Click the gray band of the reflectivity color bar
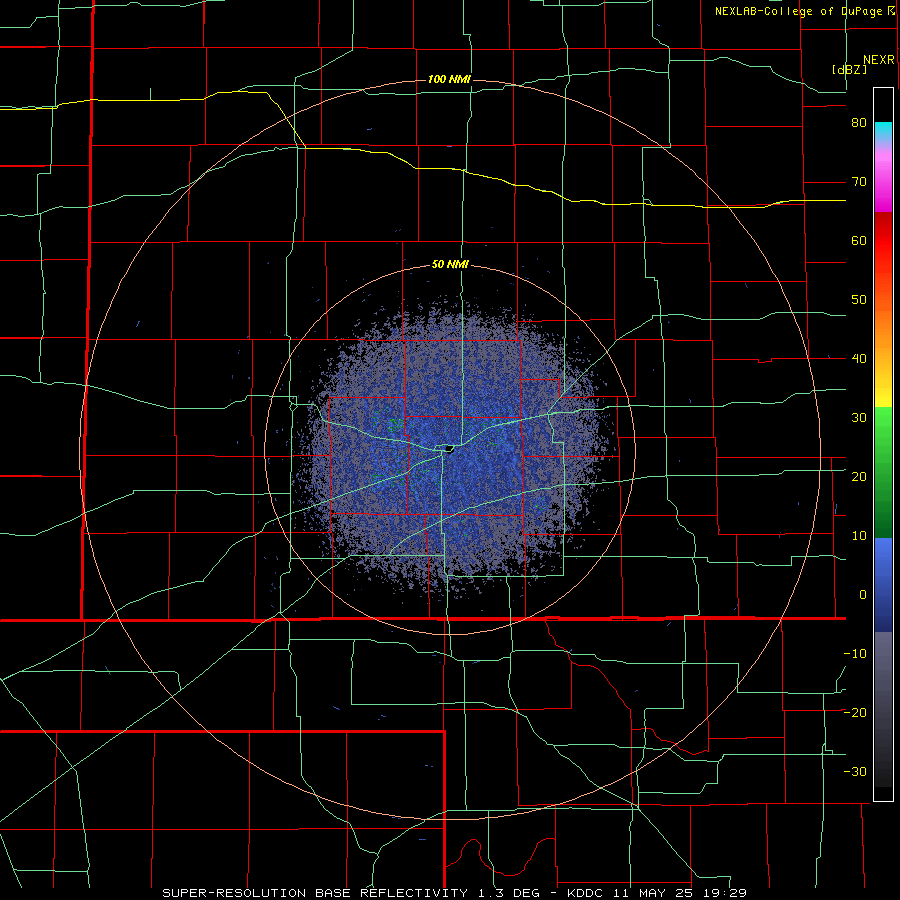Viewport: 900px width, 900px height. pyautogui.click(x=883, y=709)
